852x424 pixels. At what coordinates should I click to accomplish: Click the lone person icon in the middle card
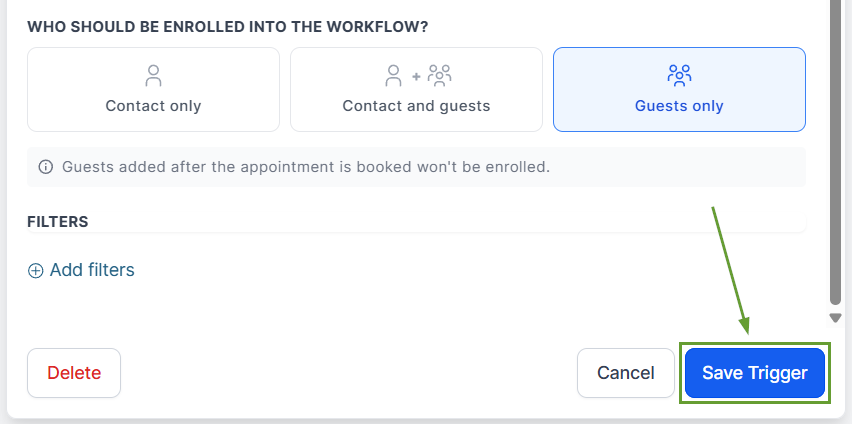click(x=394, y=75)
